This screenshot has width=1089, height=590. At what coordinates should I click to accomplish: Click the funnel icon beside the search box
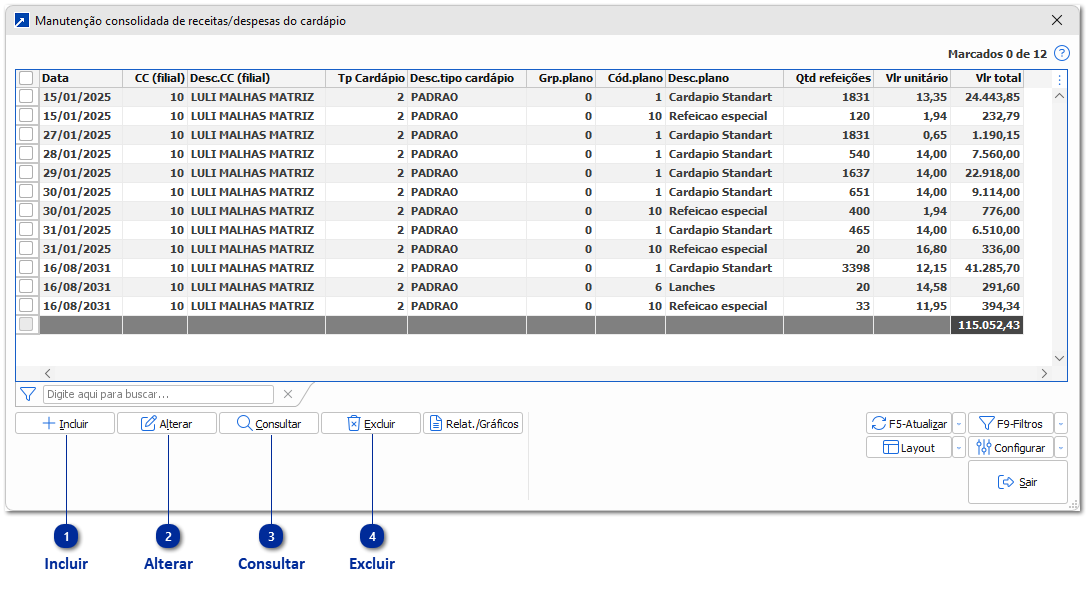tap(28, 394)
